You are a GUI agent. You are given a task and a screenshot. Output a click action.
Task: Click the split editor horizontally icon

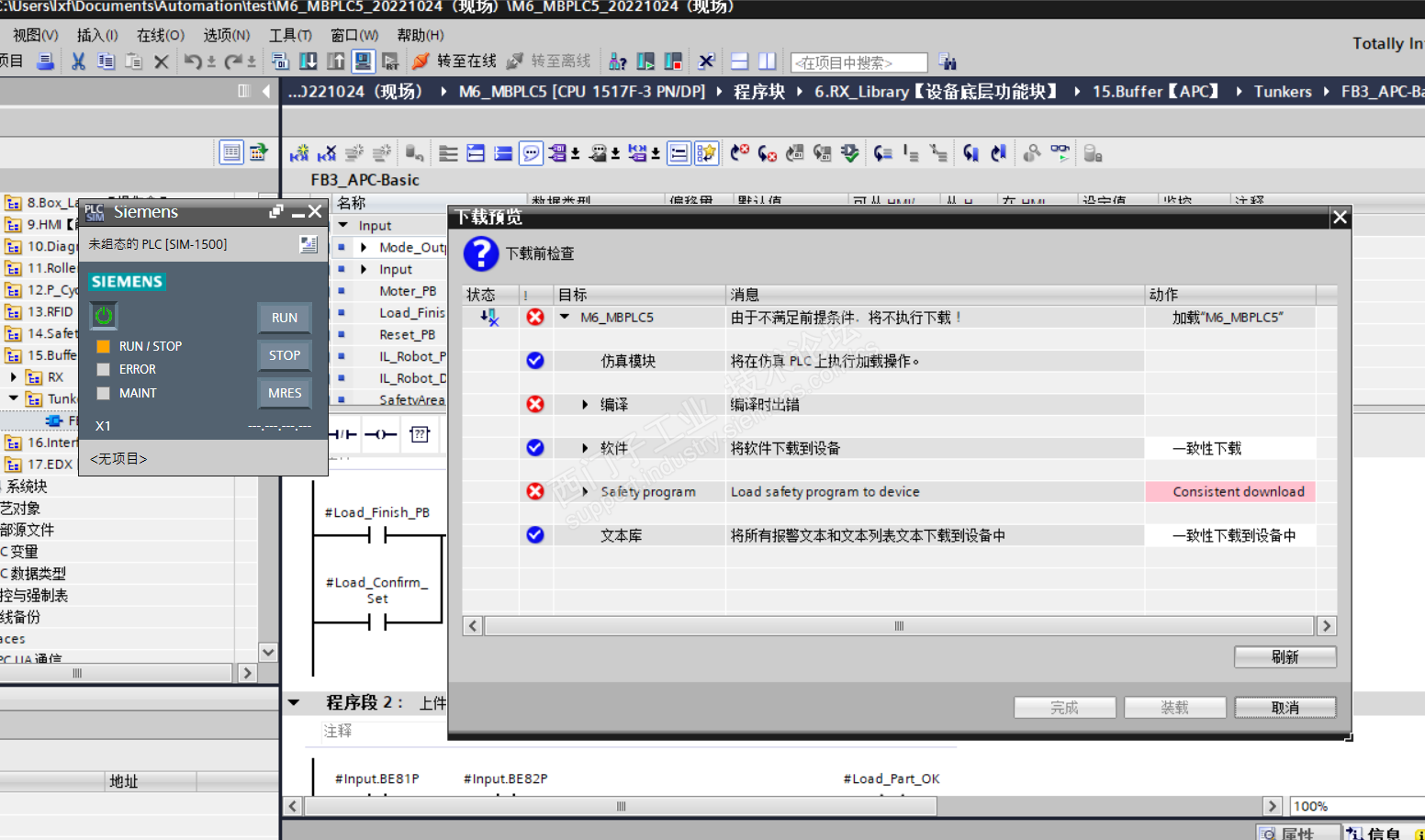point(740,62)
